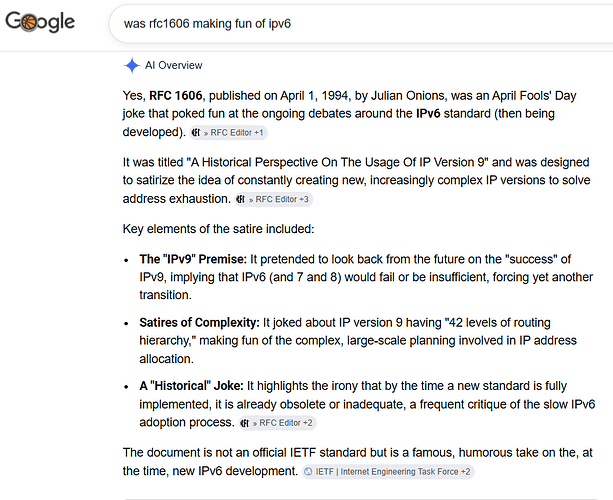The width and height of the screenshot is (613, 500).
Task: Click the IETF icon in the RFC Editor +3 chip
Action: (241, 199)
